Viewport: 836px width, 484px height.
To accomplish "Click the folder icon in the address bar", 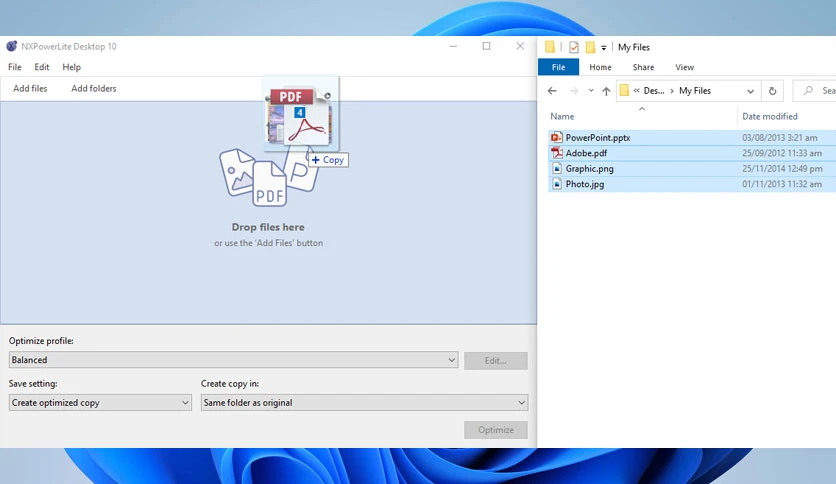I will click(624, 91).
